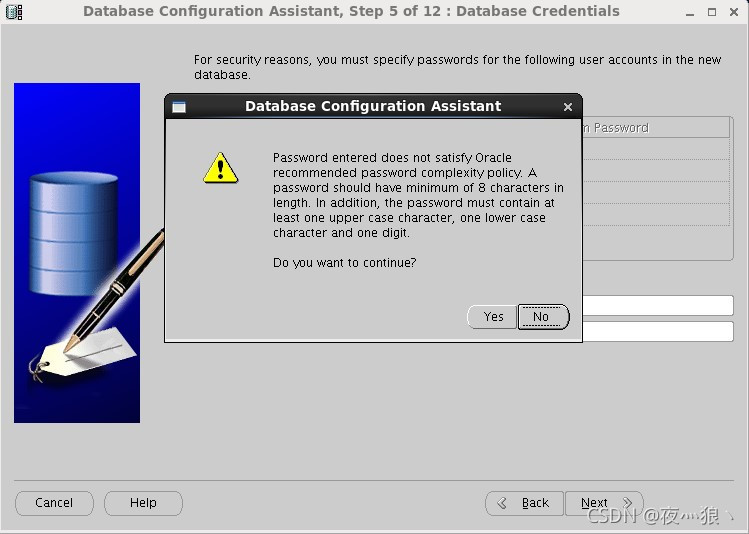The height and width of the screenshot is (534, 749).
Task: Go Back to the previous step
Action: point(524,503)
